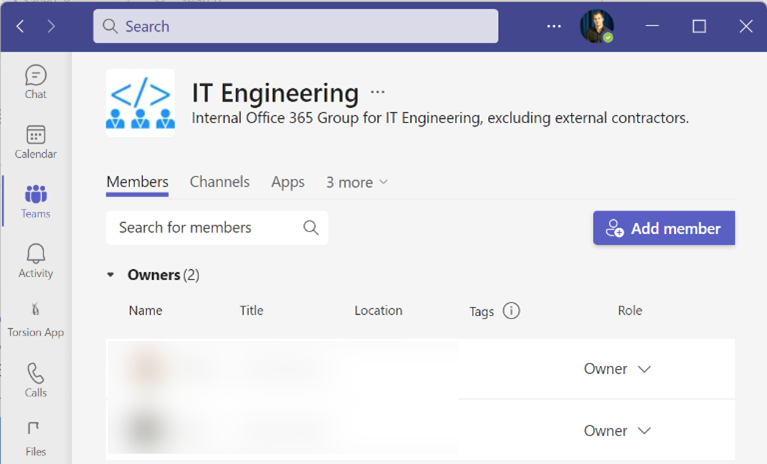Open second owner's Role dropdown
This screenshot has height=464, width=767.
pyautogui.click(x=617, y=431)
